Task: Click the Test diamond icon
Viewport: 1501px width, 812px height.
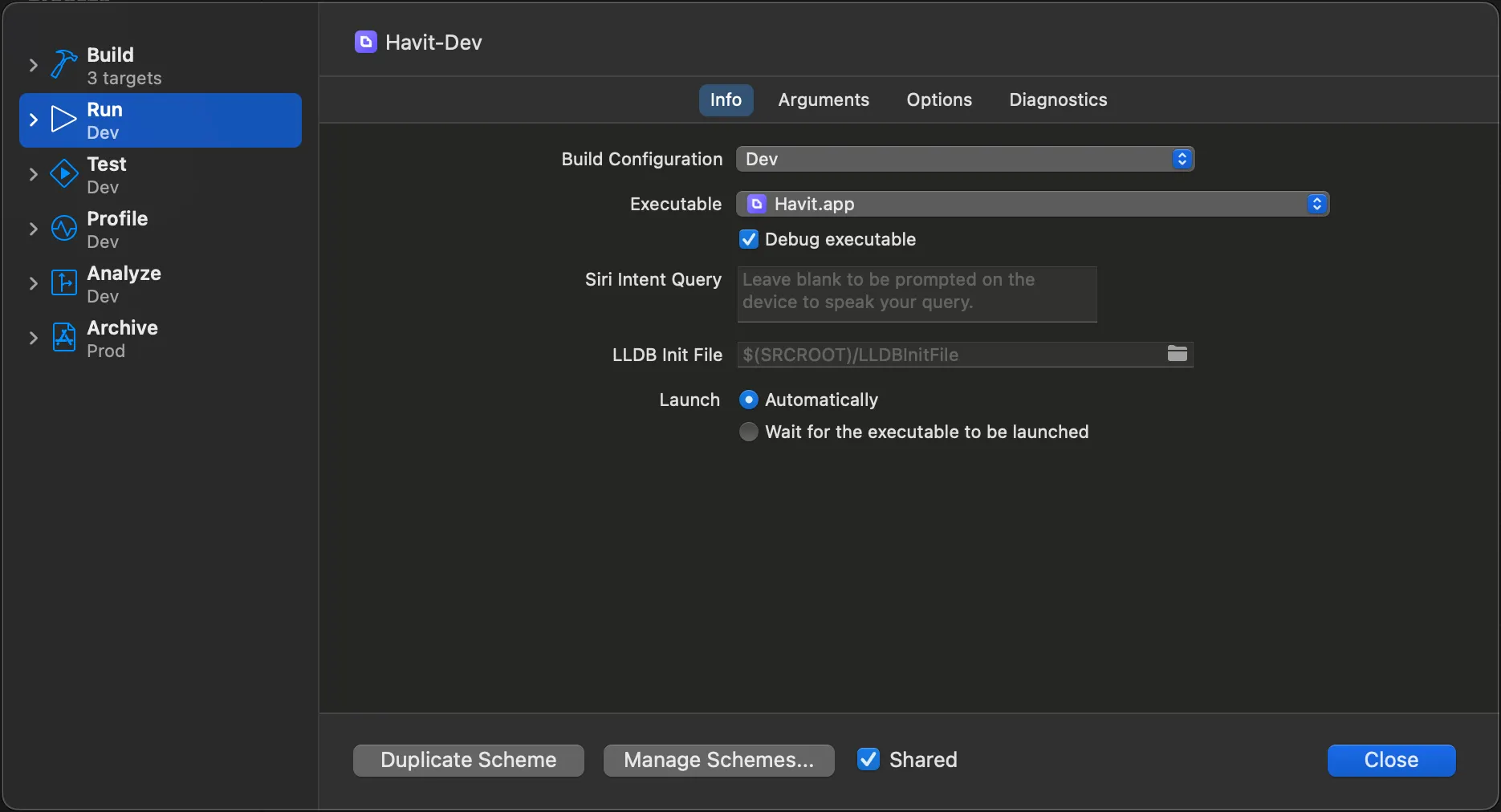Action: click(63, 174)
